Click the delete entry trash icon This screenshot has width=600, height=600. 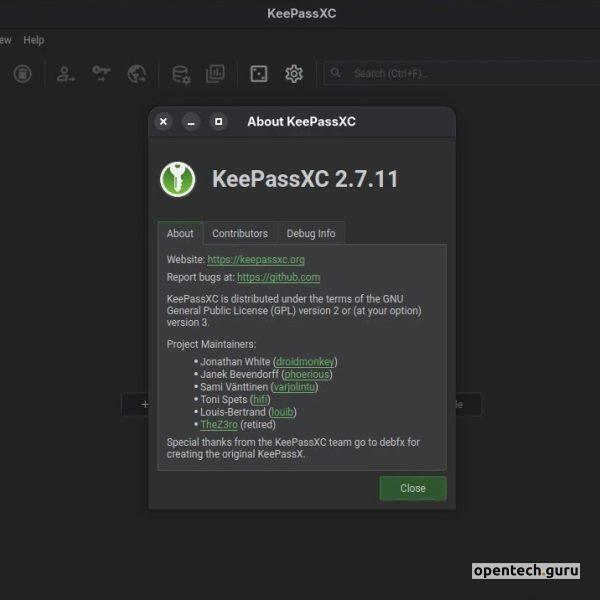22,74
